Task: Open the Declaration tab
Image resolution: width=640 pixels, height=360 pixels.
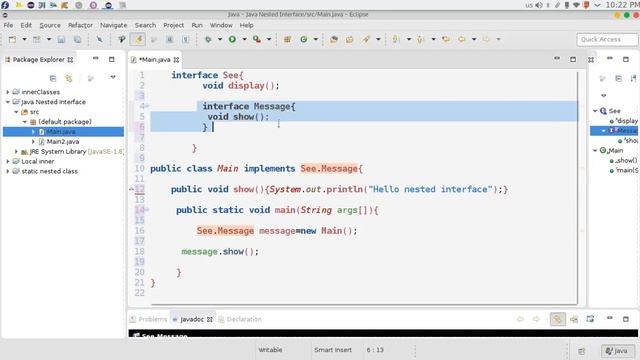Action: pyautogui.click(x=240, y=319)
